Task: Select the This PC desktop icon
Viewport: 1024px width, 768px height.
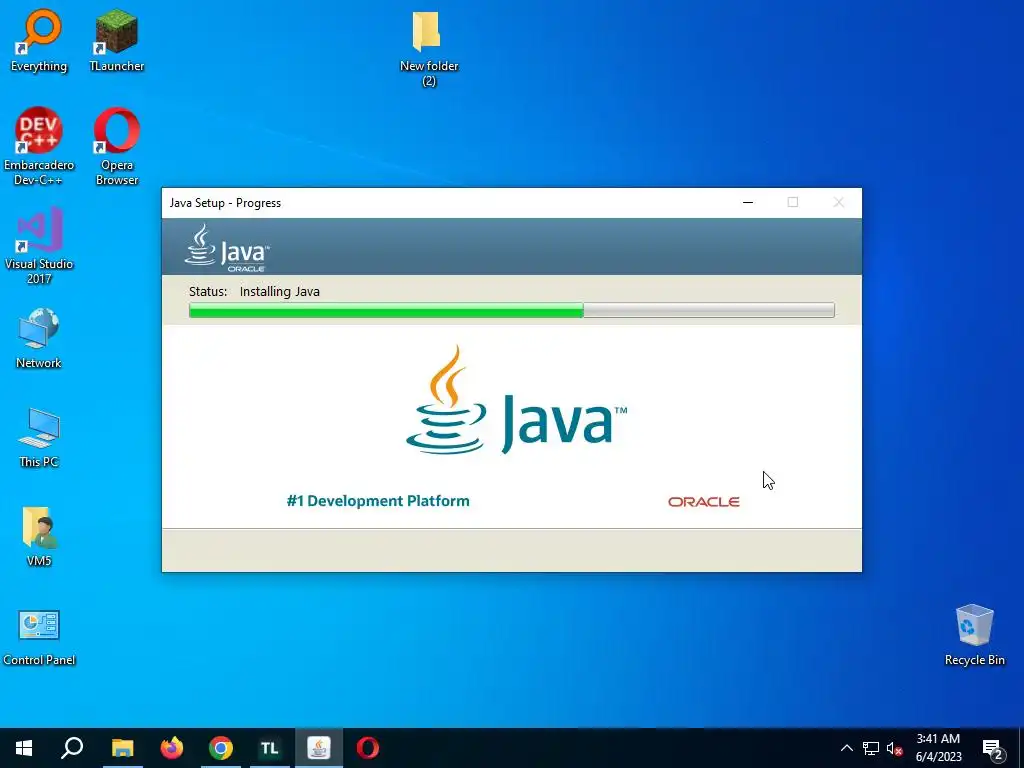Action: [x=39, y=437]
